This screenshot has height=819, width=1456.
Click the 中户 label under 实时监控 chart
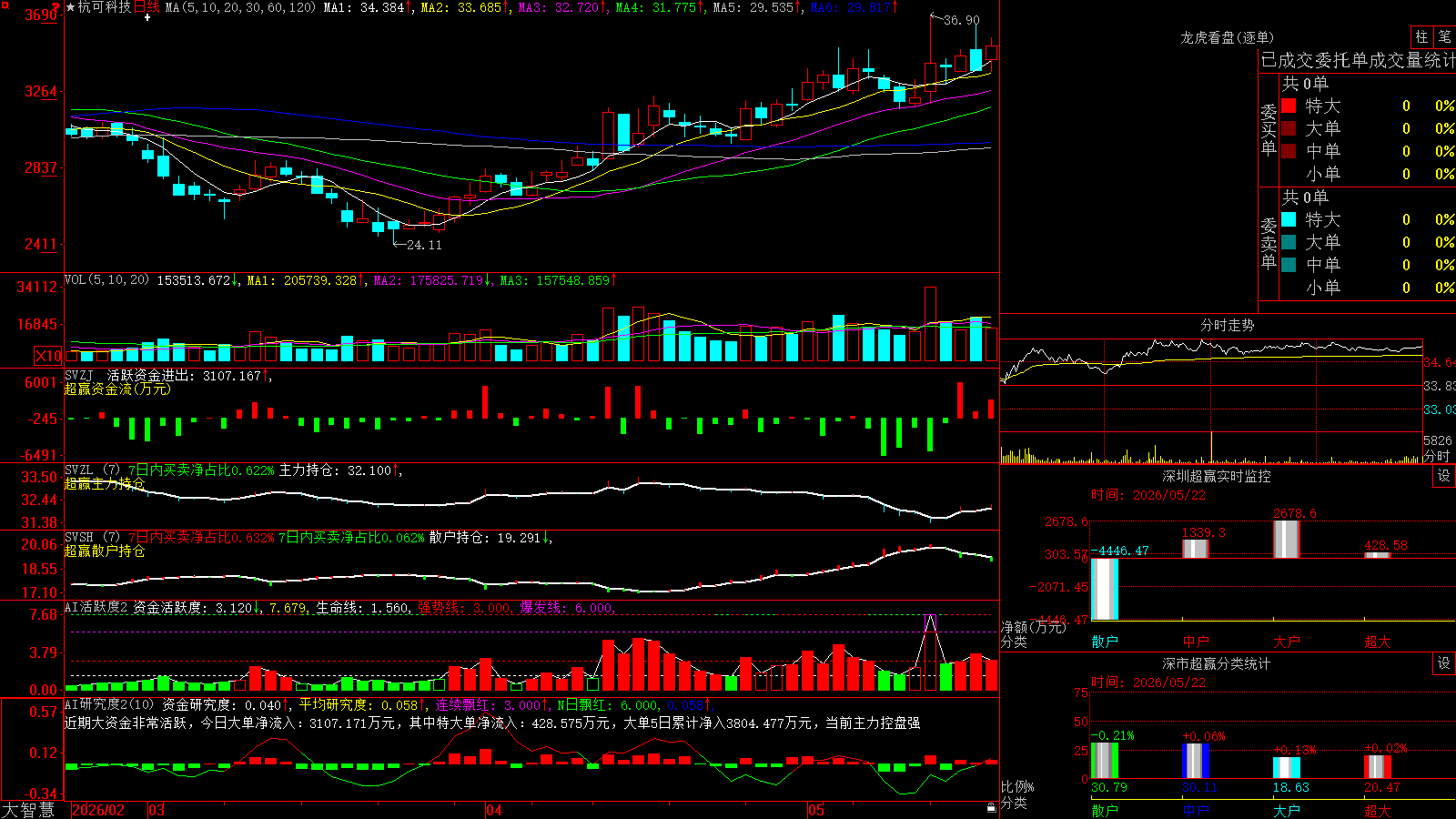tap(1196, 642)
